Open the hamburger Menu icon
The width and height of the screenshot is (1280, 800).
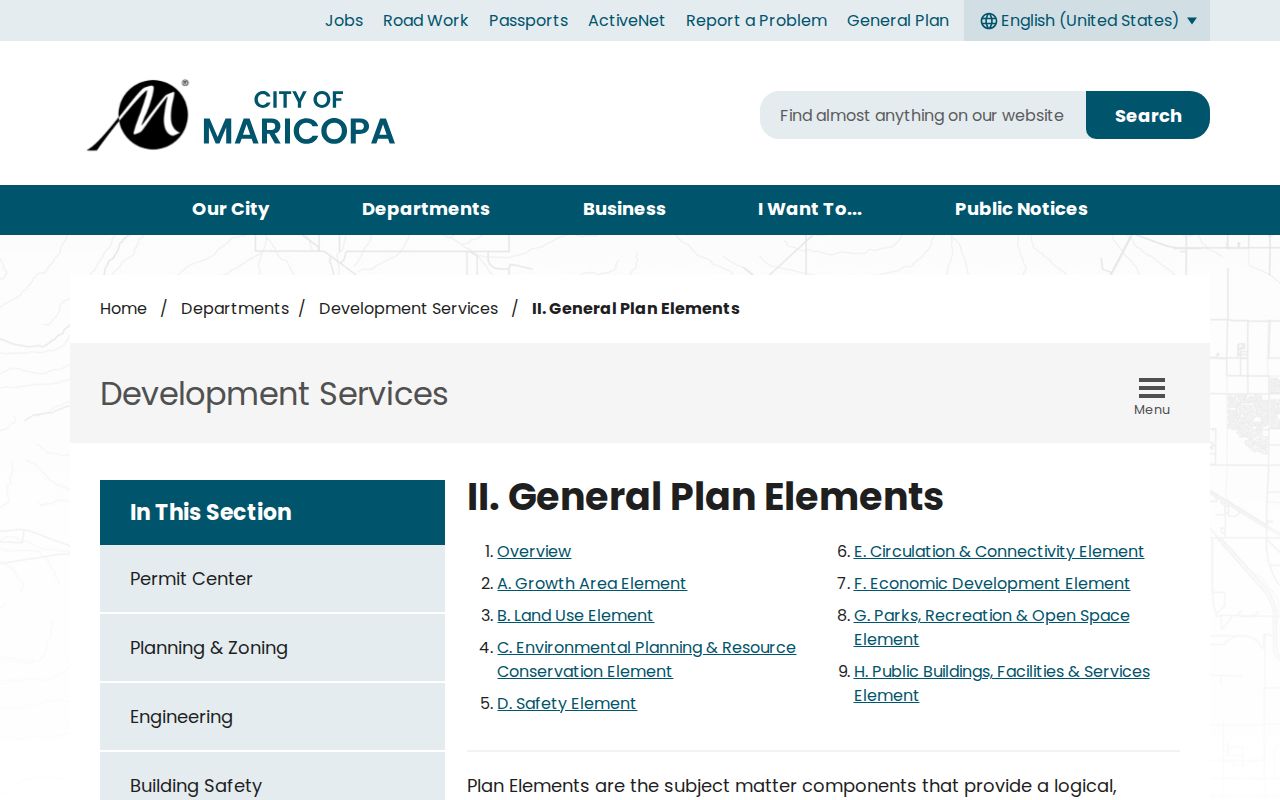pyautogui.click(x=1152, y=396)
